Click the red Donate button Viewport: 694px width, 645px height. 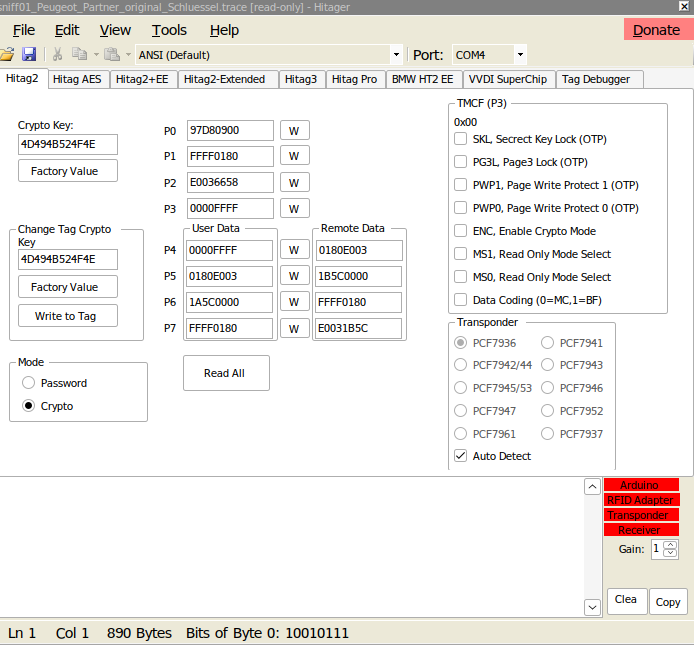[656, 30]
